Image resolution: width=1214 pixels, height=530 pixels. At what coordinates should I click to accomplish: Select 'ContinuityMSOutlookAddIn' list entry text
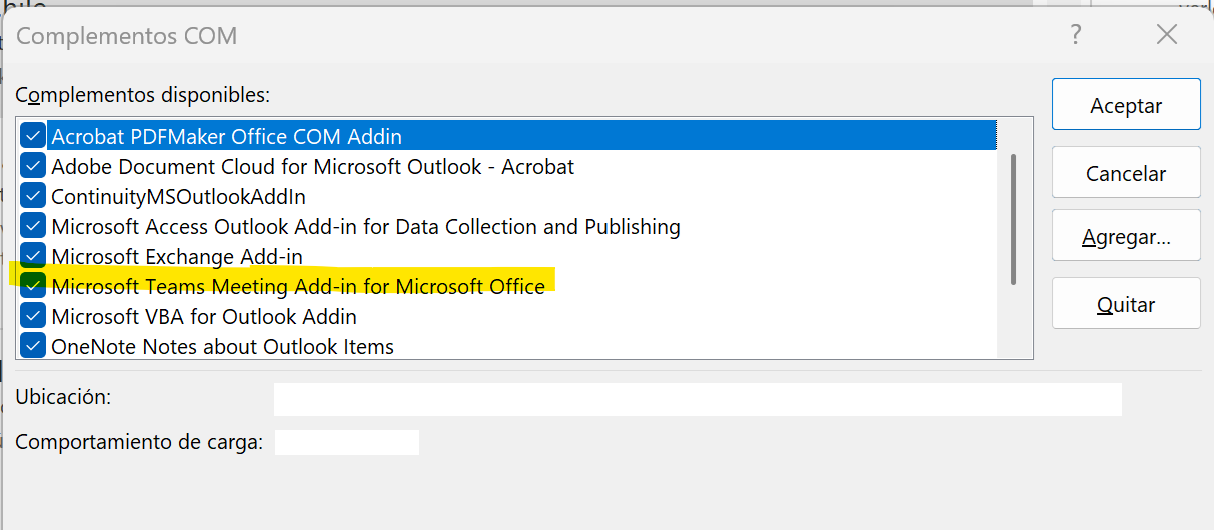point(178,196)
